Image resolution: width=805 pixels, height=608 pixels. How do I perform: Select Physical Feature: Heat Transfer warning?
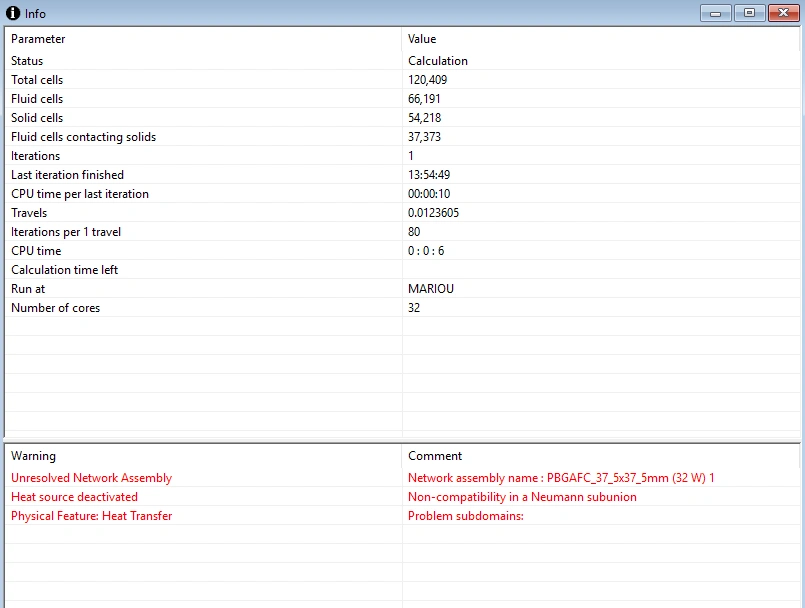pos(91,516)
